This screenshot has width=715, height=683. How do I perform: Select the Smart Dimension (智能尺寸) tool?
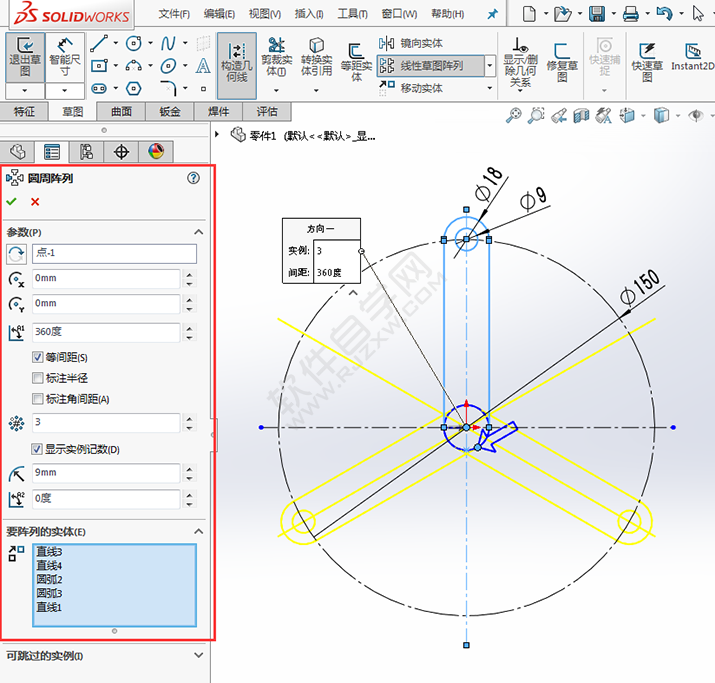point(65,57)
